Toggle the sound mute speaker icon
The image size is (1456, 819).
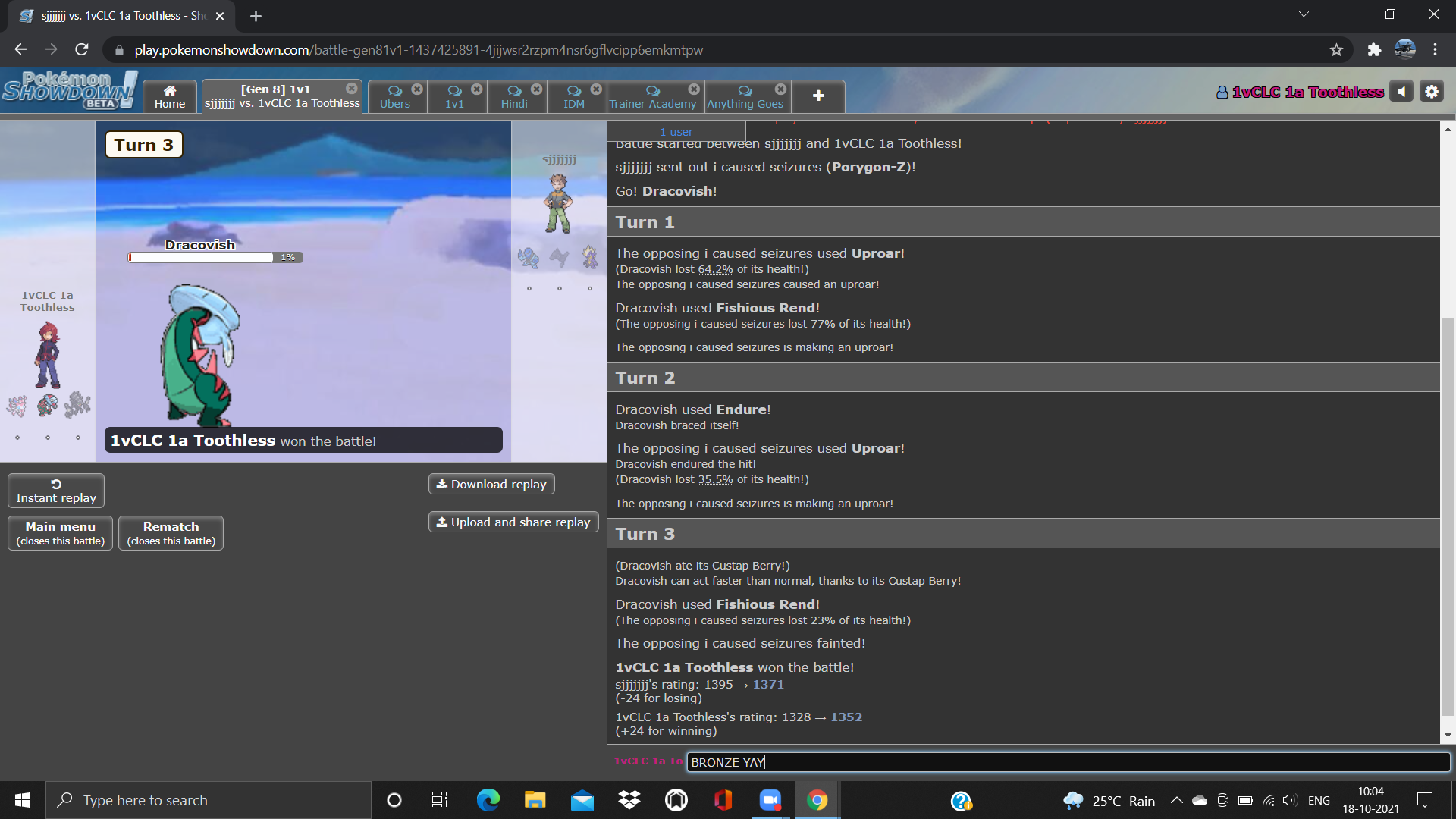1401,92
